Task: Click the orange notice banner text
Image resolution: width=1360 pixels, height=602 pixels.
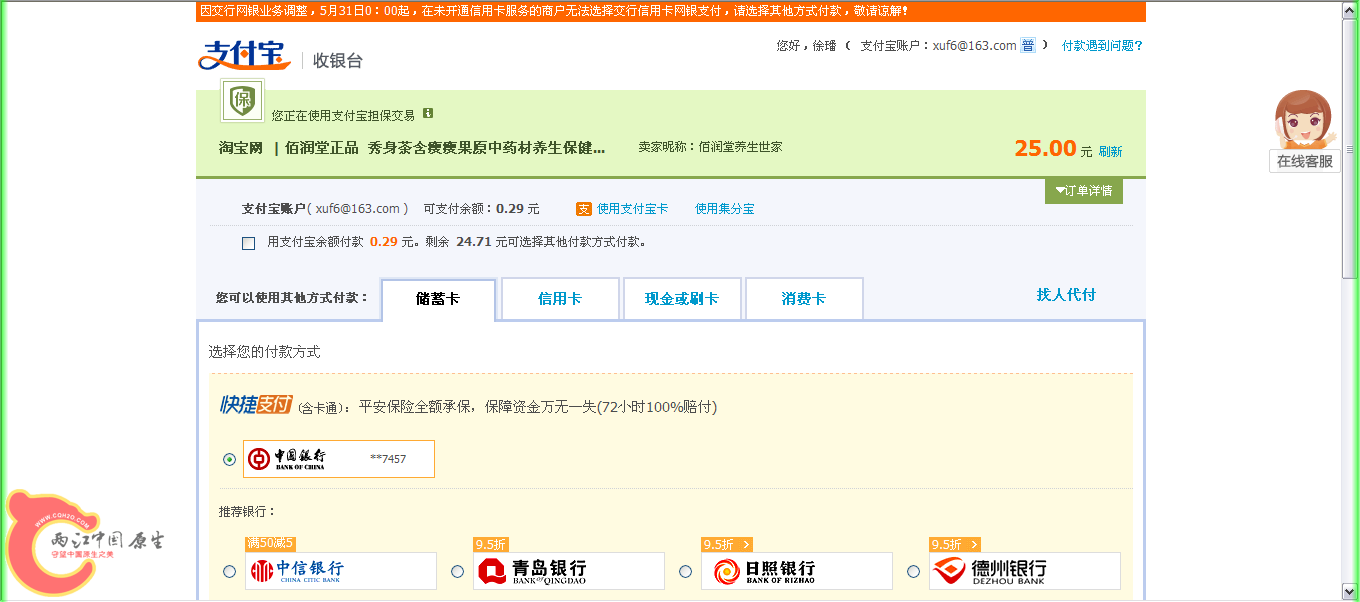Action: tap(554, 11)
